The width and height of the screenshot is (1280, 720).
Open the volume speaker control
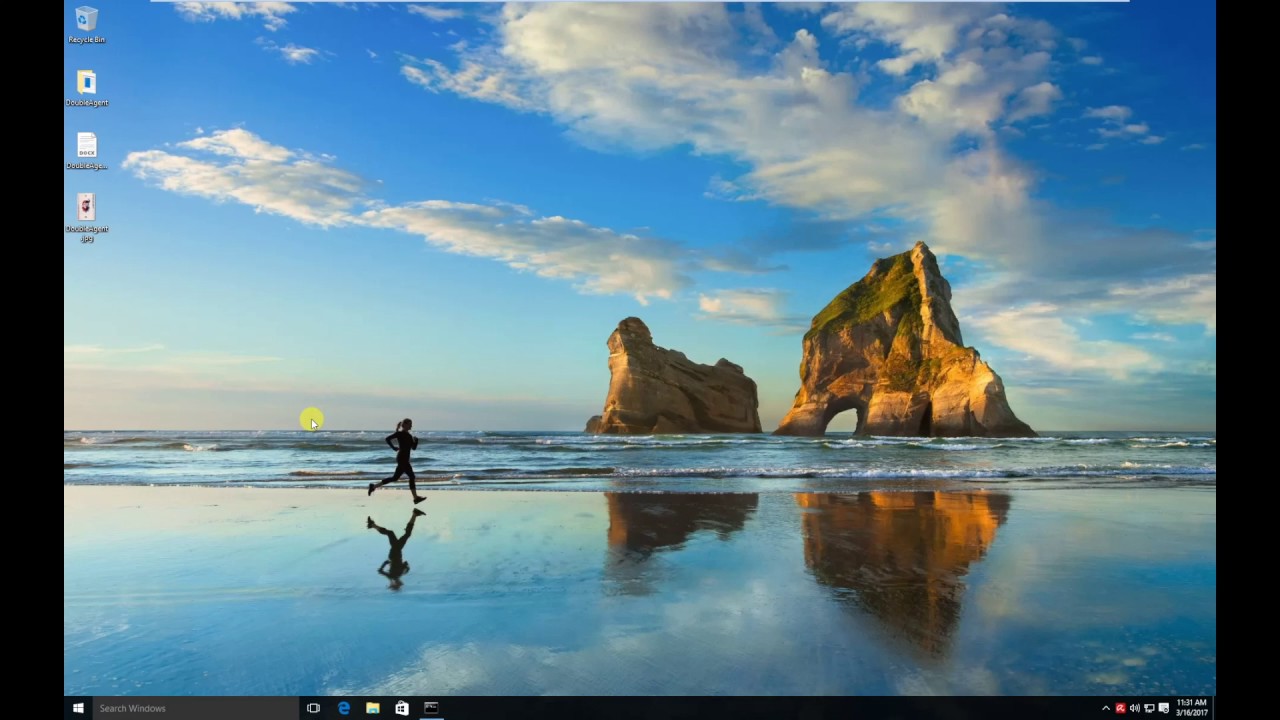[x=1135, y=708]
